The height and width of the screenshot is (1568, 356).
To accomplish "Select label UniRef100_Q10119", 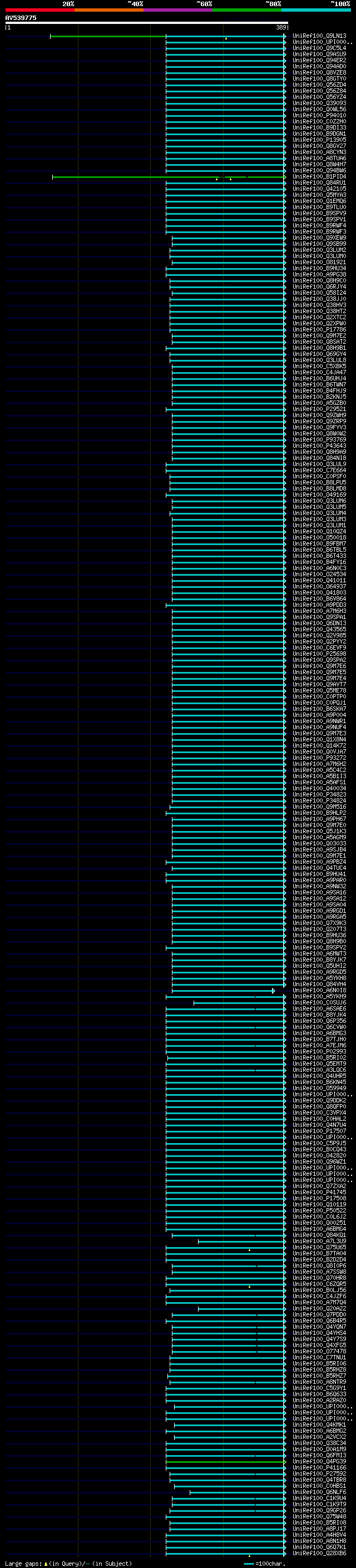I will [x=319, y=1204].
